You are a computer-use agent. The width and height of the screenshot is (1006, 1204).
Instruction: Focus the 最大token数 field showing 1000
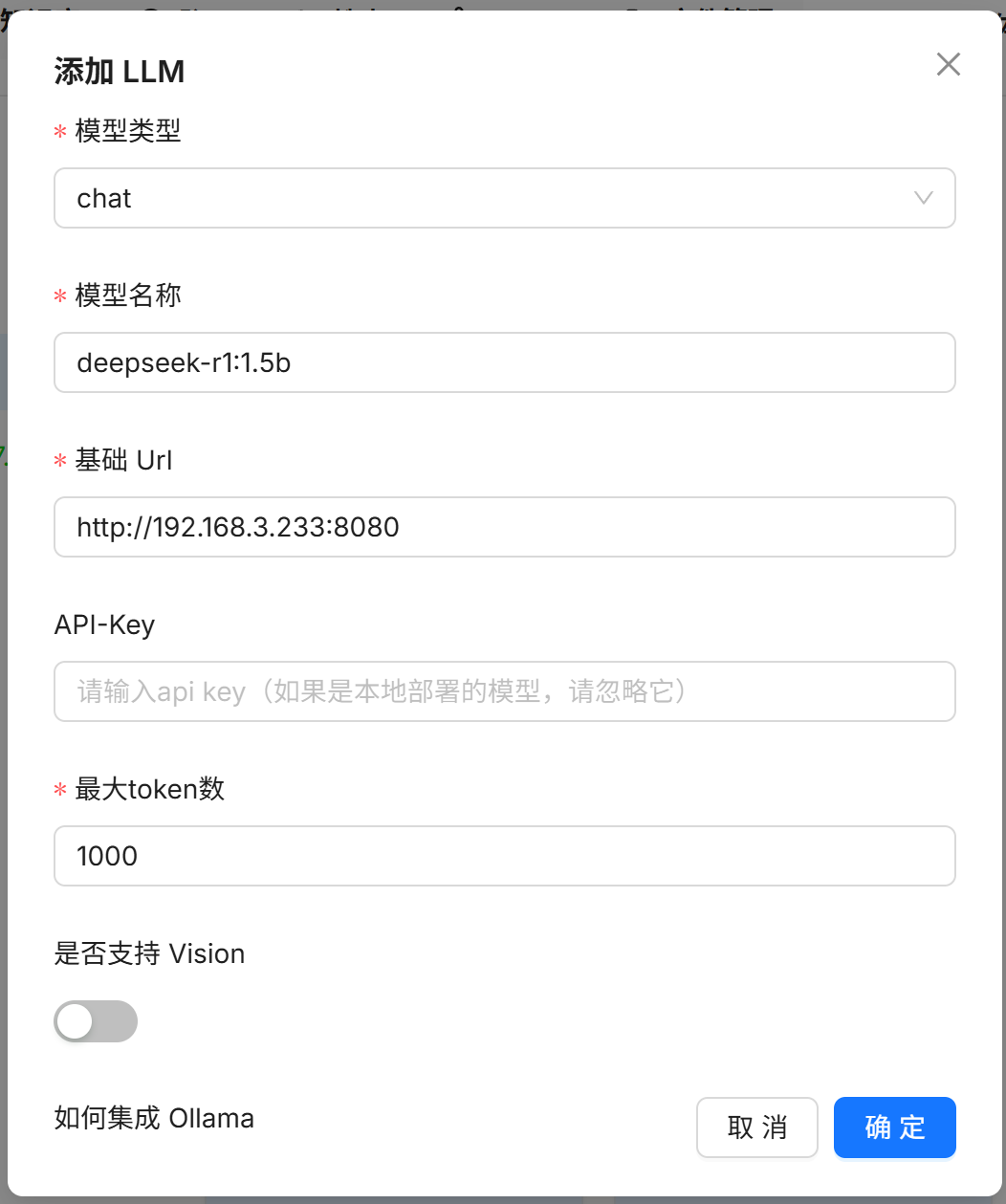pos(505,856)
